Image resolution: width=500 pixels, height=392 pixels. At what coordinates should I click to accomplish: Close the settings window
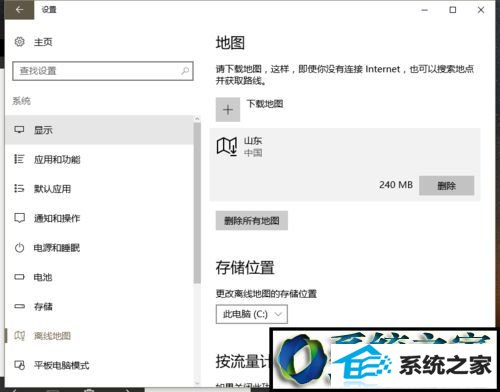481,10
